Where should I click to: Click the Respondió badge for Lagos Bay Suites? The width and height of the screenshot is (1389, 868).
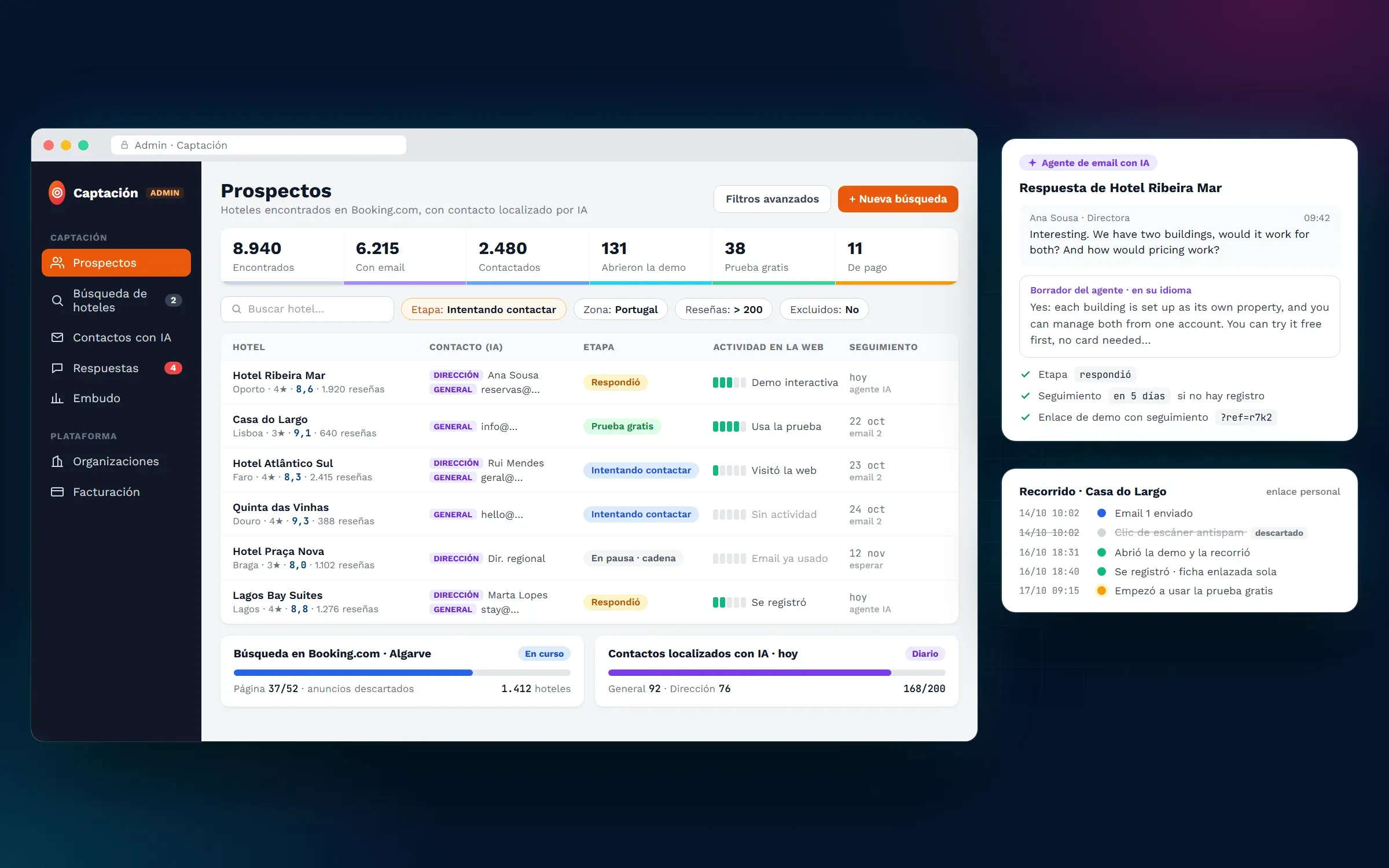pos(615,602)
